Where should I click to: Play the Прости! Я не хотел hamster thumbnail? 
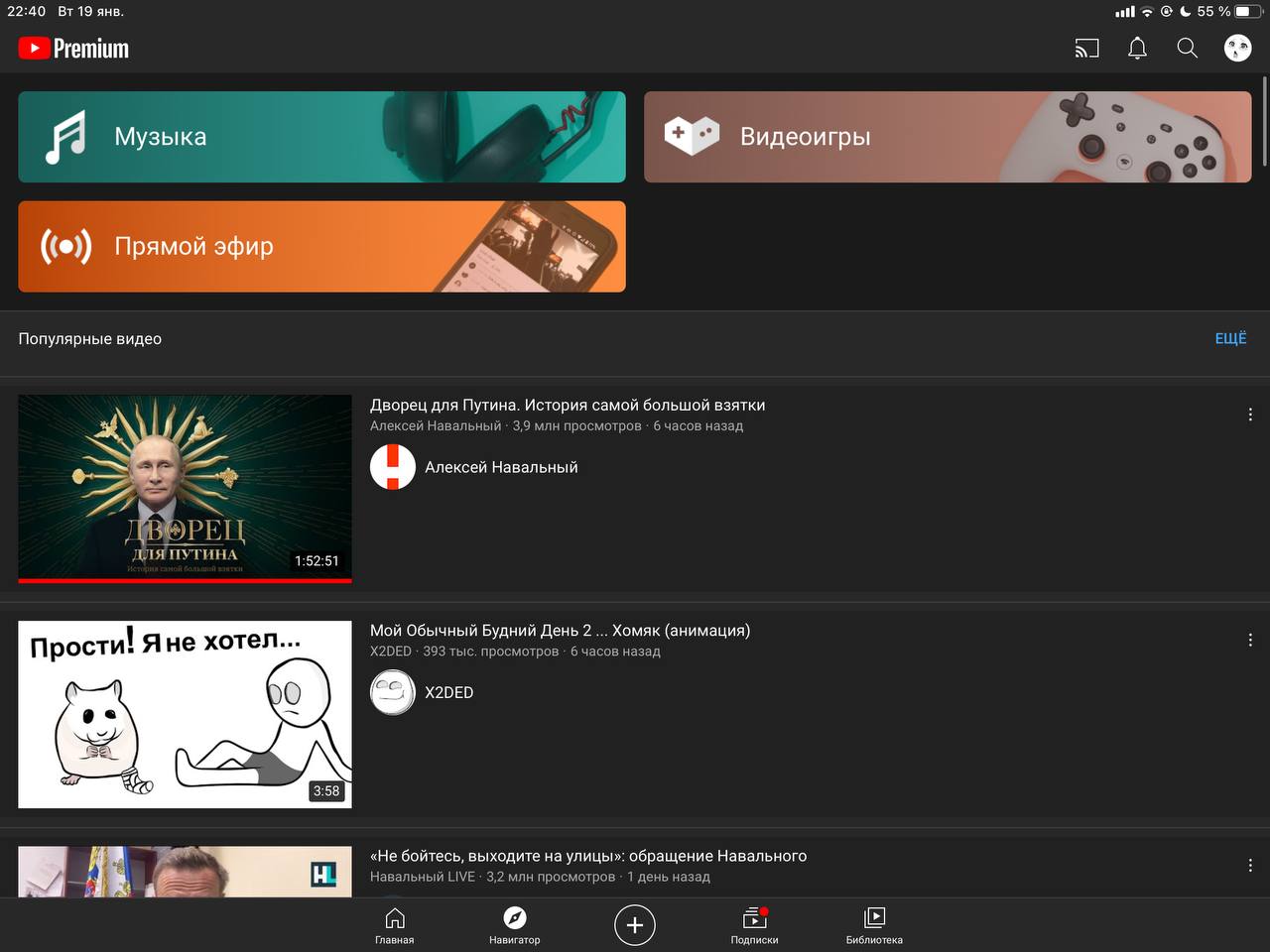point(185,714)
